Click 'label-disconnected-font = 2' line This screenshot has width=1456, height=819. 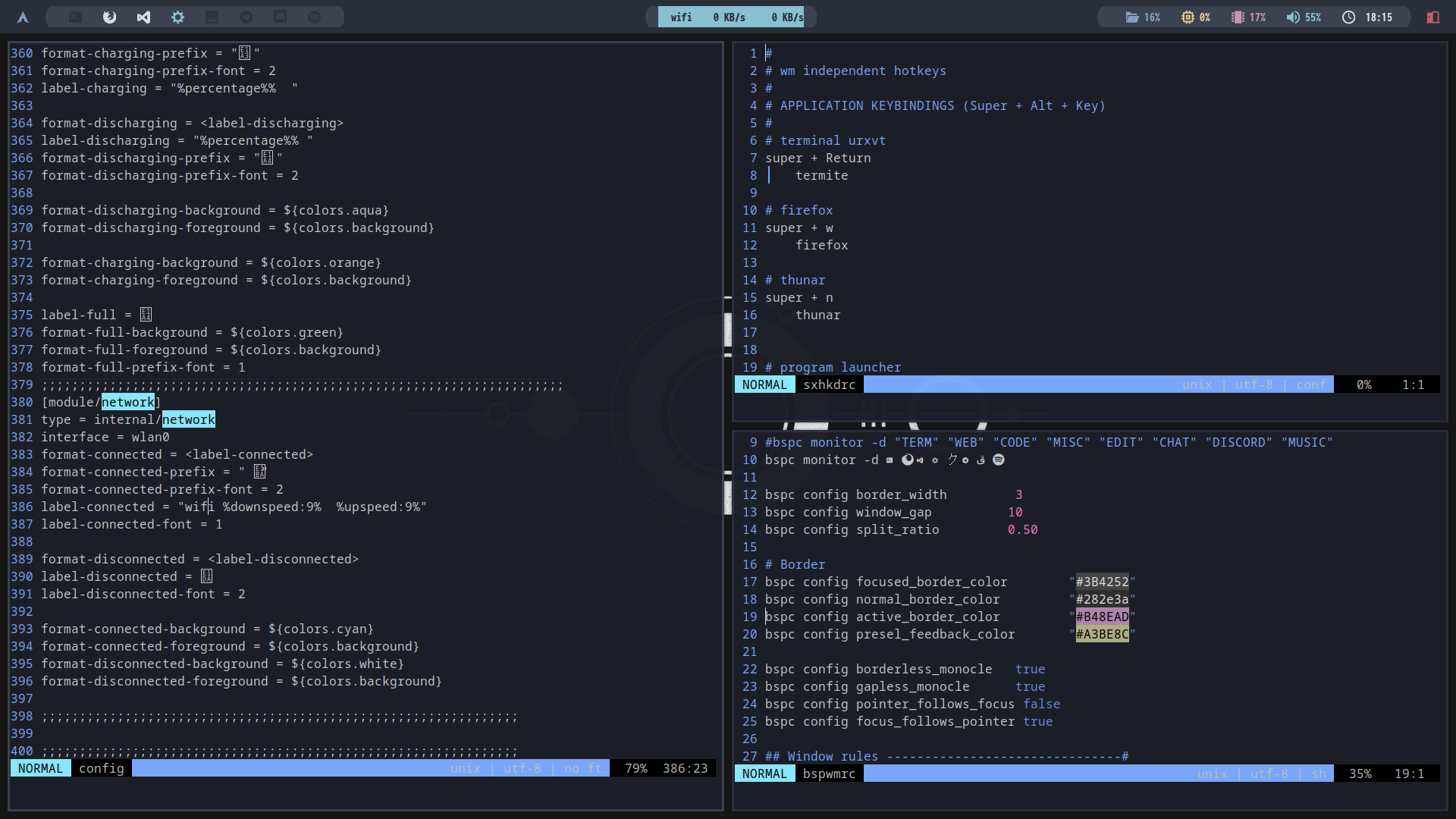[143, 594]
